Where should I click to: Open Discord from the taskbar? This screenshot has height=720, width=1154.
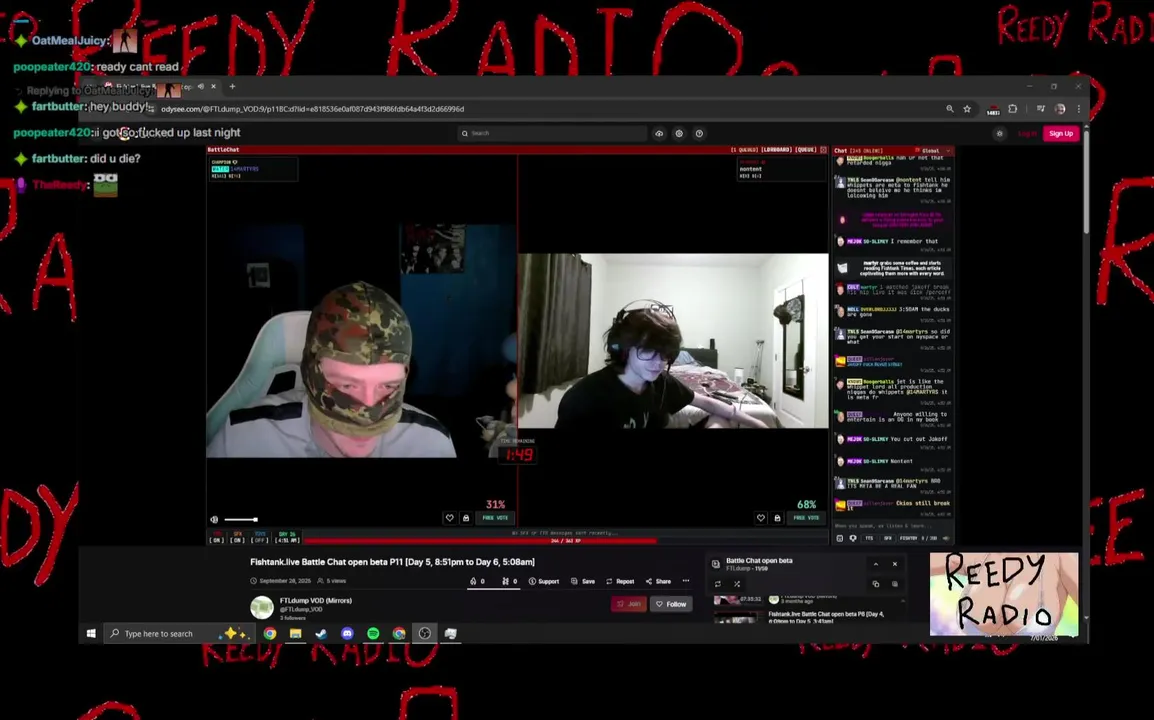(347, 633)
